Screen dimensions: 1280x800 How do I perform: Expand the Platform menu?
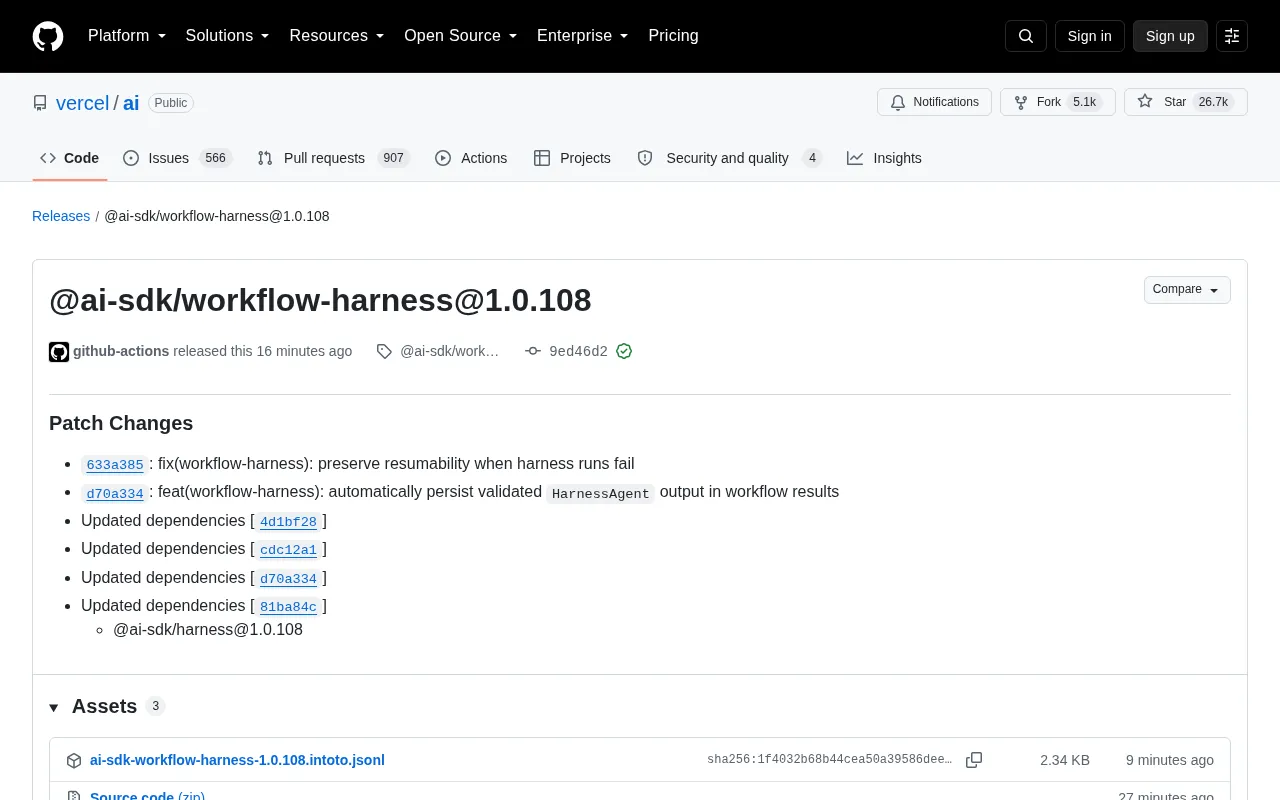pyautogui.click(x=127, y=36)
